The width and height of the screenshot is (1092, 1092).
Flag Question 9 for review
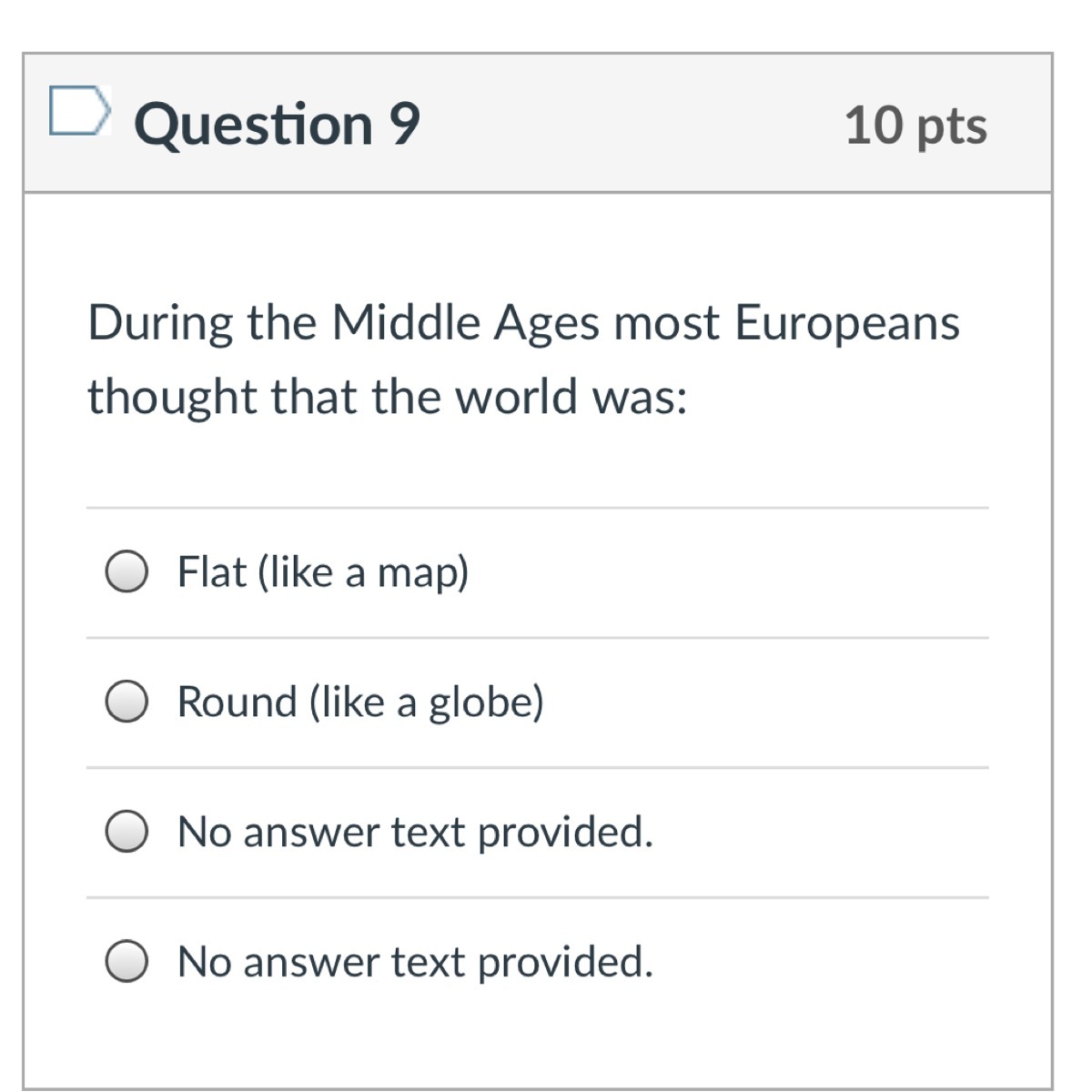point(79,111)
